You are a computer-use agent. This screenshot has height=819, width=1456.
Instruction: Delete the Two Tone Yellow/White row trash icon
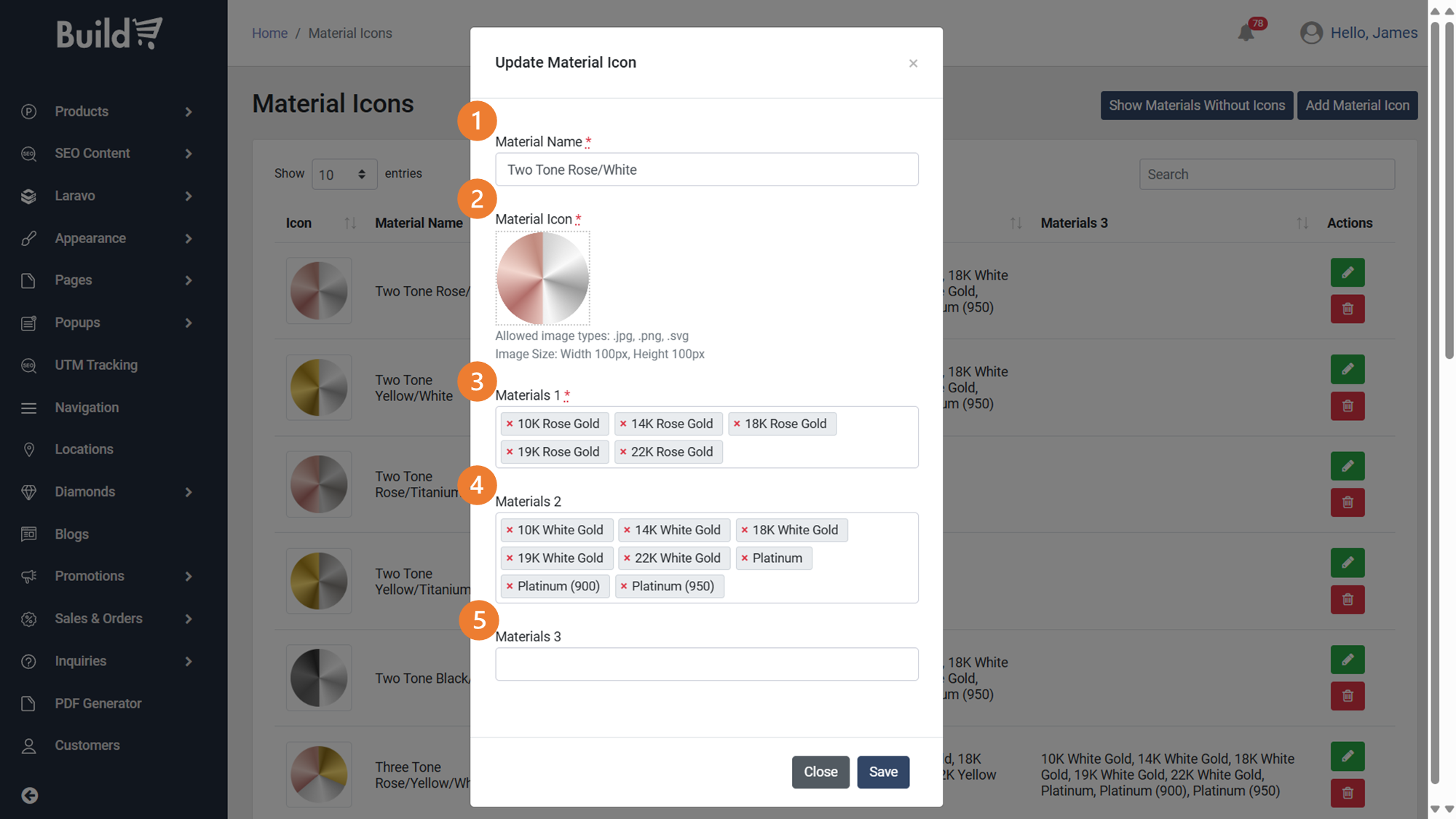[x=1348, y=405]
